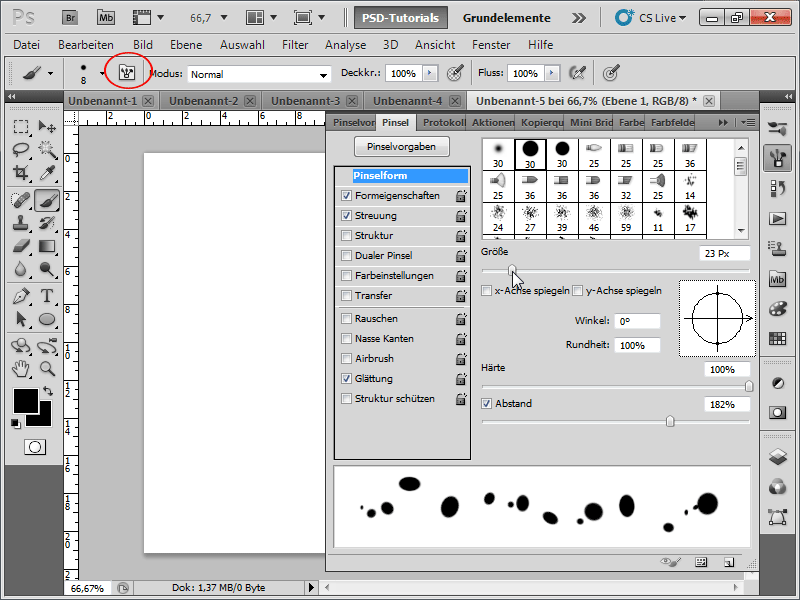Toggle the Abstand checkbox
Screen dimensions: 800x600
coord(487,404)
